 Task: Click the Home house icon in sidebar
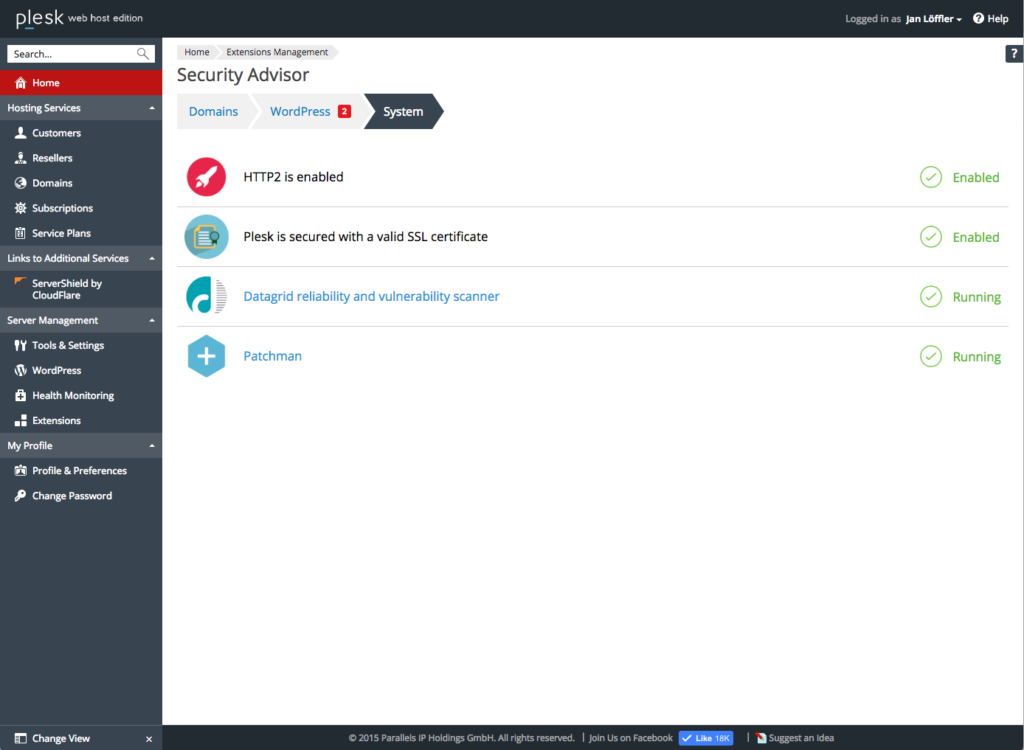coord(20,82)
